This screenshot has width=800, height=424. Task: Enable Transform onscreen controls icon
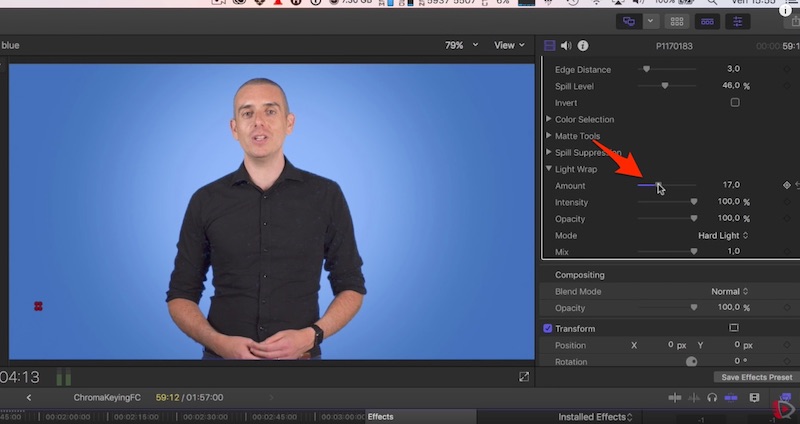tap(734, 328)
